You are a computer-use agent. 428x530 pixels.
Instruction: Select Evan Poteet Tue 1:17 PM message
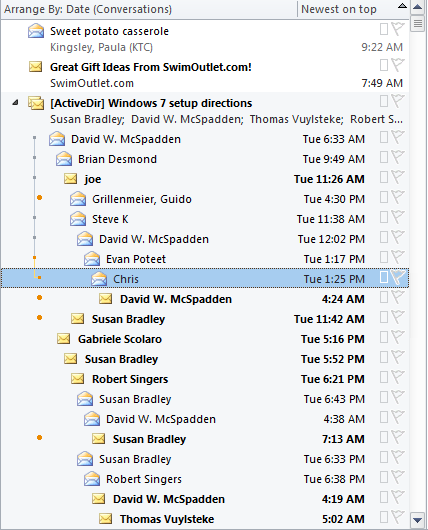pyautogui.click(x=205, y=259)
